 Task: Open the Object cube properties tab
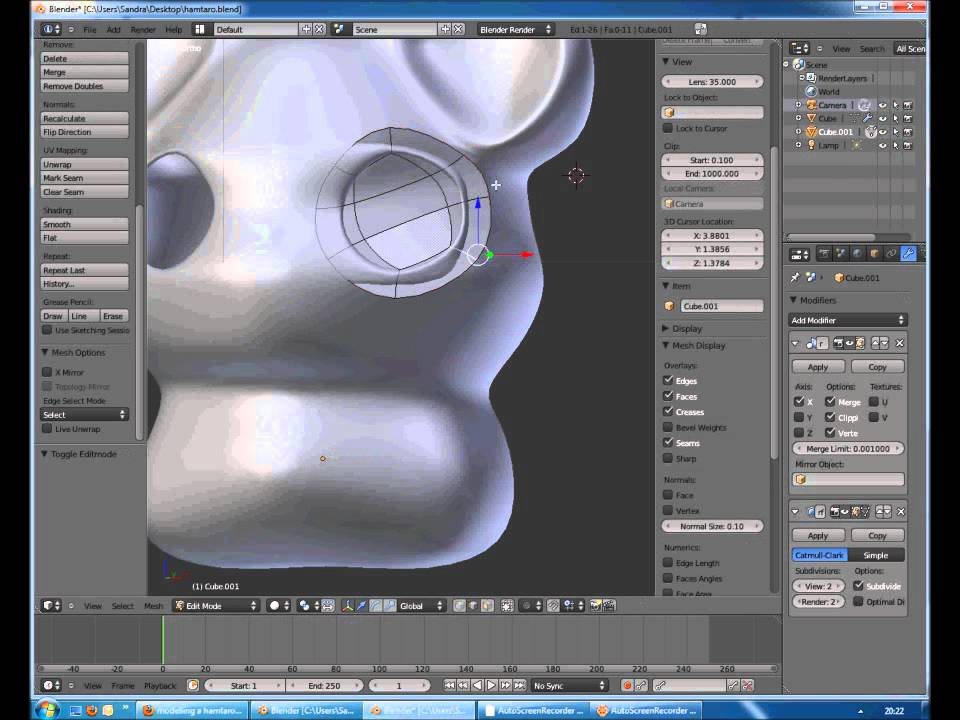[874, 253]
